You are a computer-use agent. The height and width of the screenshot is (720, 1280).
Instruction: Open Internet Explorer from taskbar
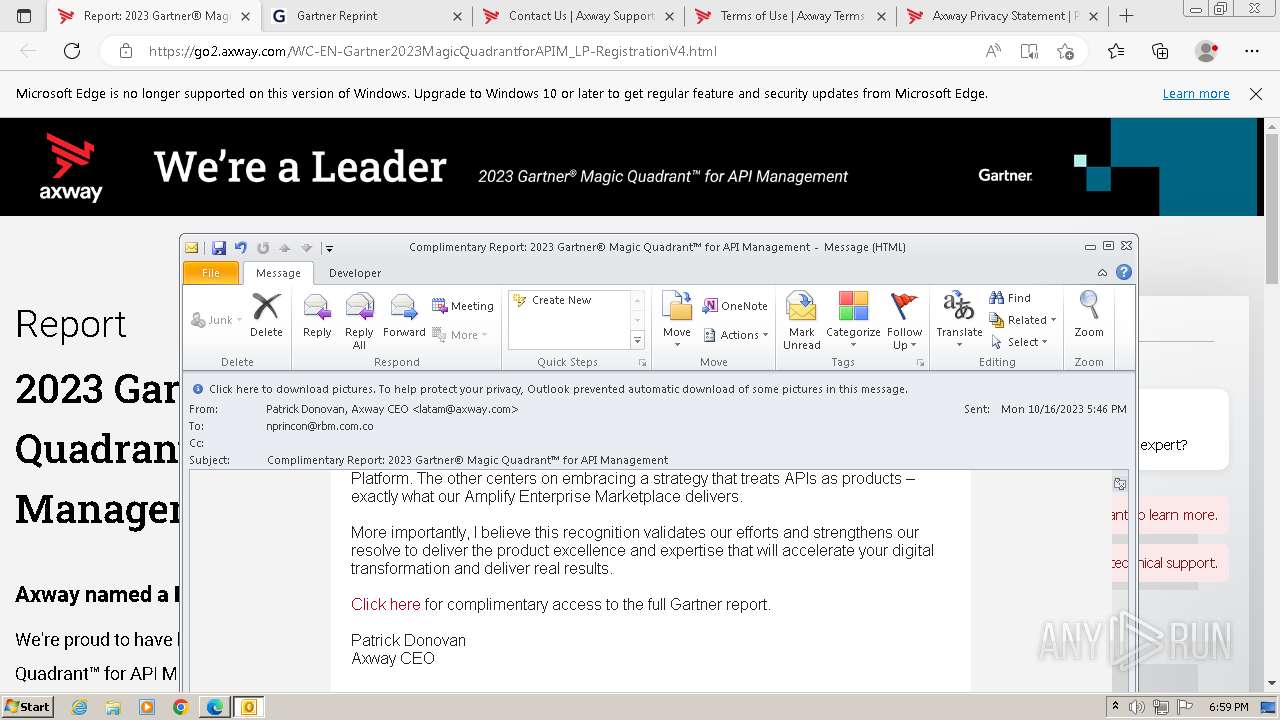pos(79,707)
